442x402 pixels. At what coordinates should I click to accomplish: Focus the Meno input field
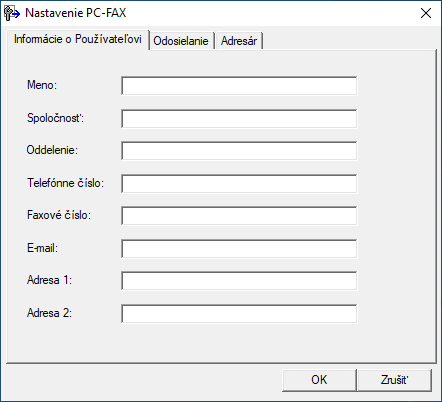pyautogui.click(x=239, y=86)
